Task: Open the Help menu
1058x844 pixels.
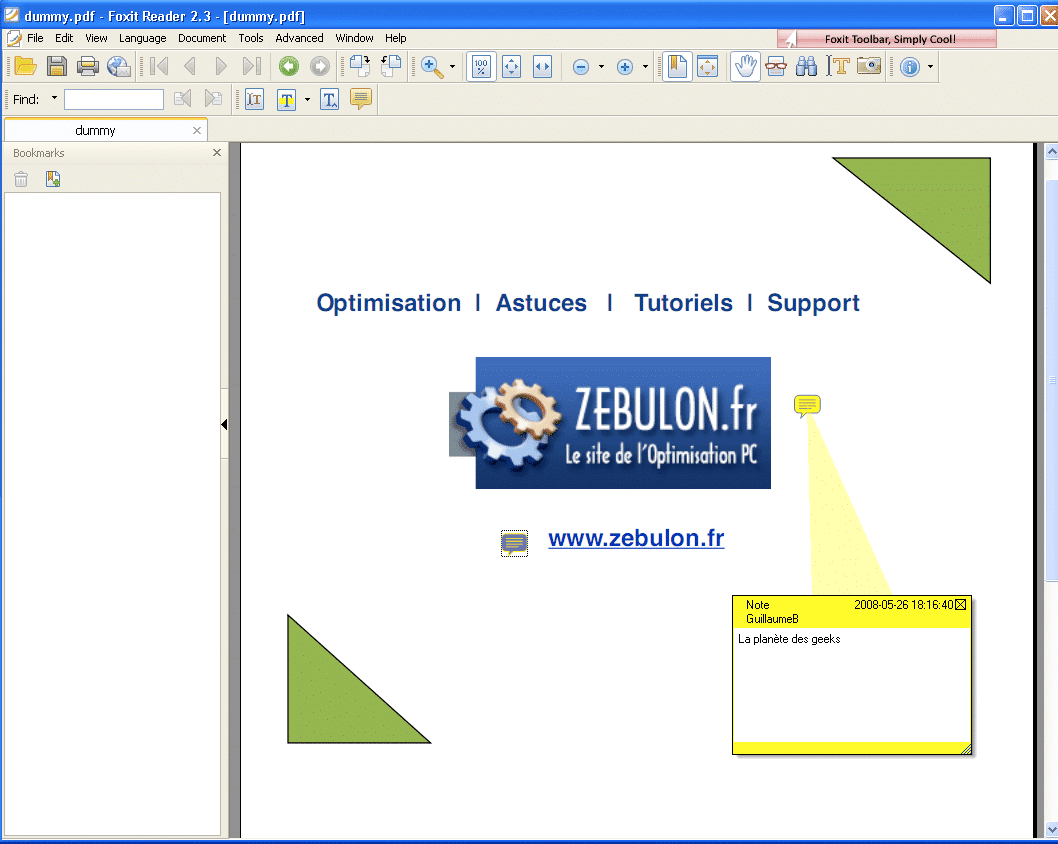Action: tap(395, 38)
